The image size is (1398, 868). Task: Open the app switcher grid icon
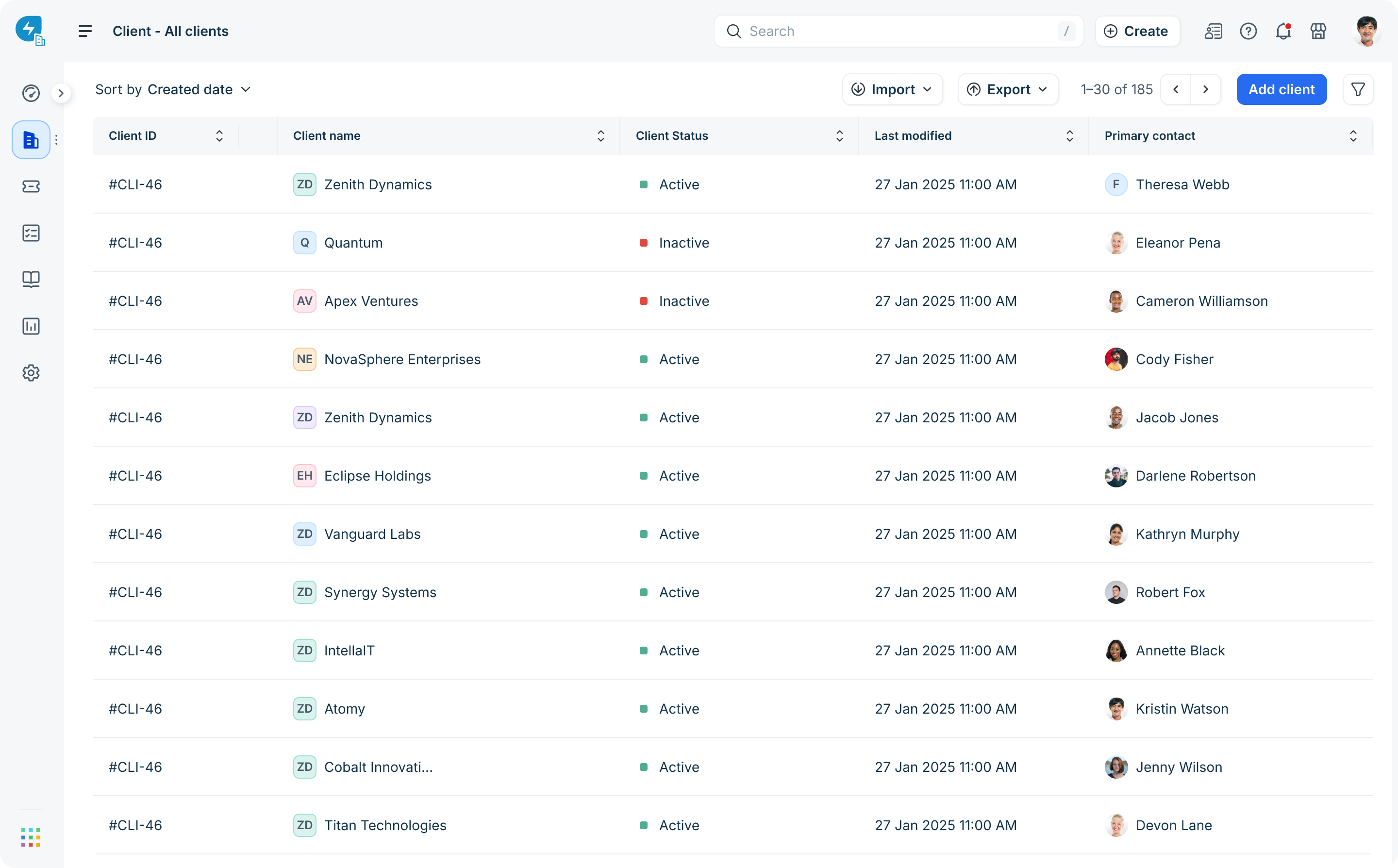click(31, 836)
